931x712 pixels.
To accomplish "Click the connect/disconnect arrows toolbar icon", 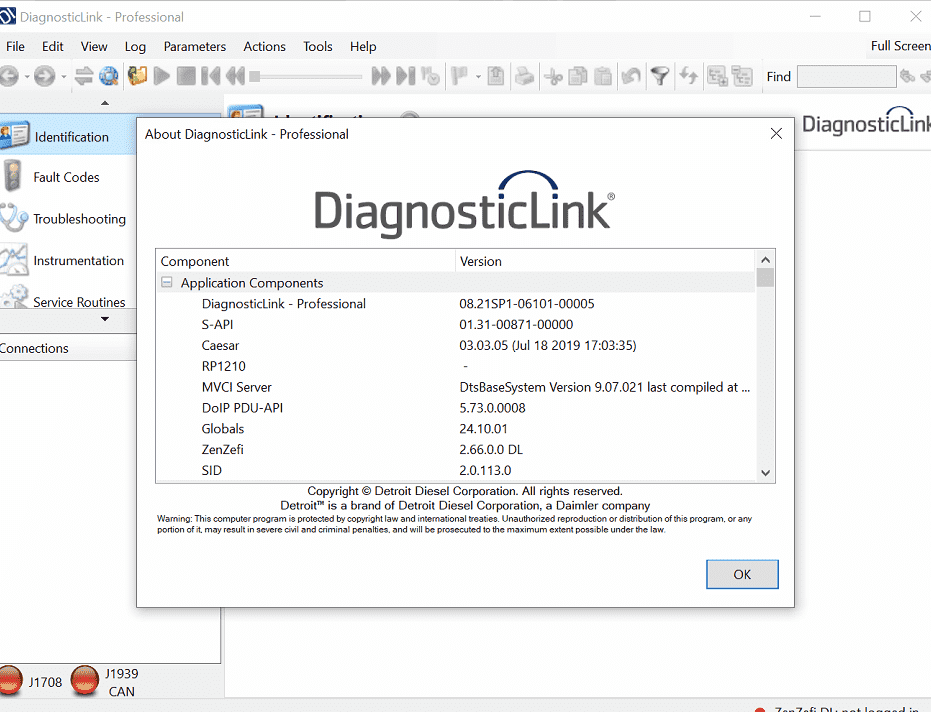I will 84,76.
